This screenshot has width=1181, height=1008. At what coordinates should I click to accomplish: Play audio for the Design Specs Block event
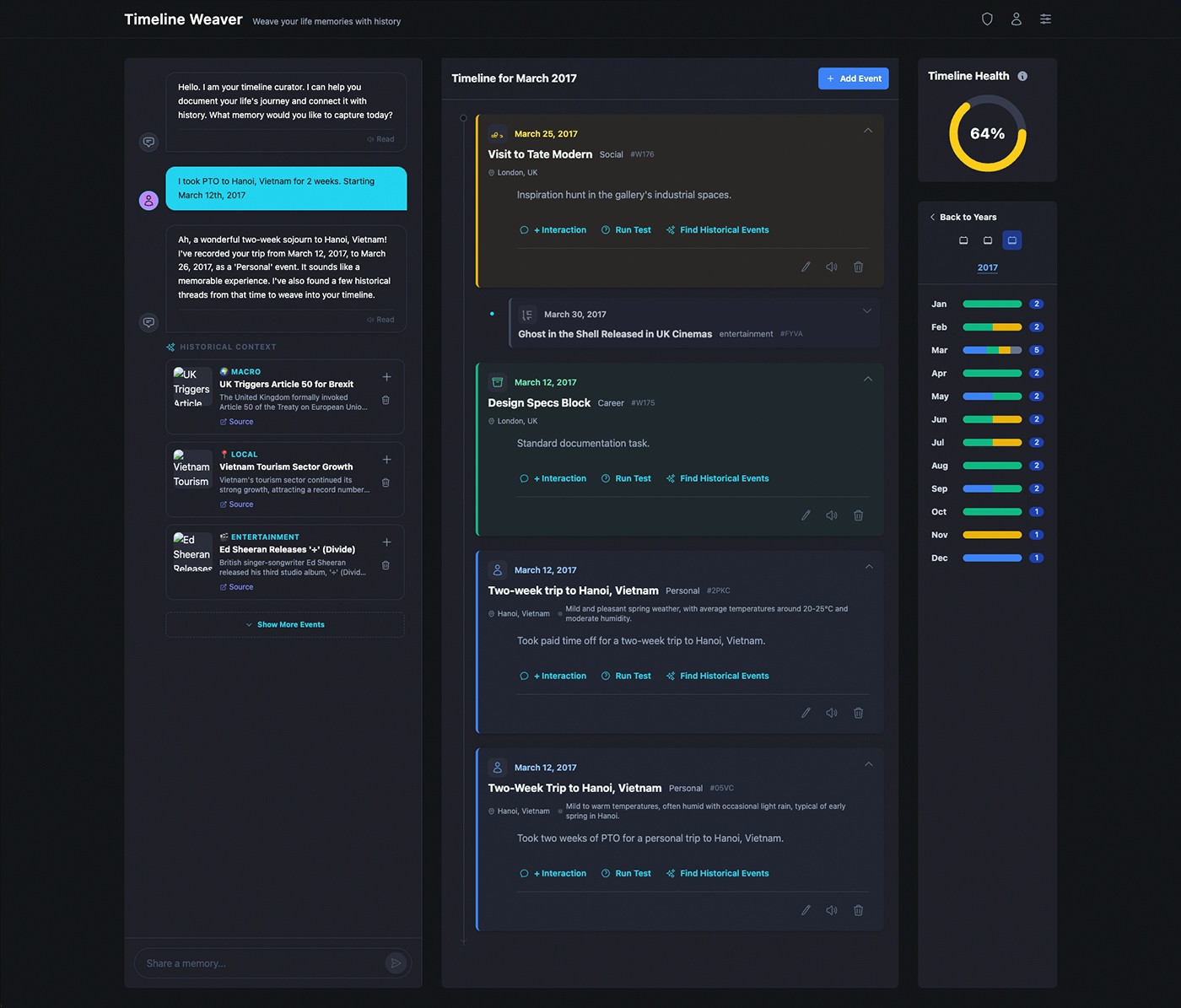click(832, 515)
